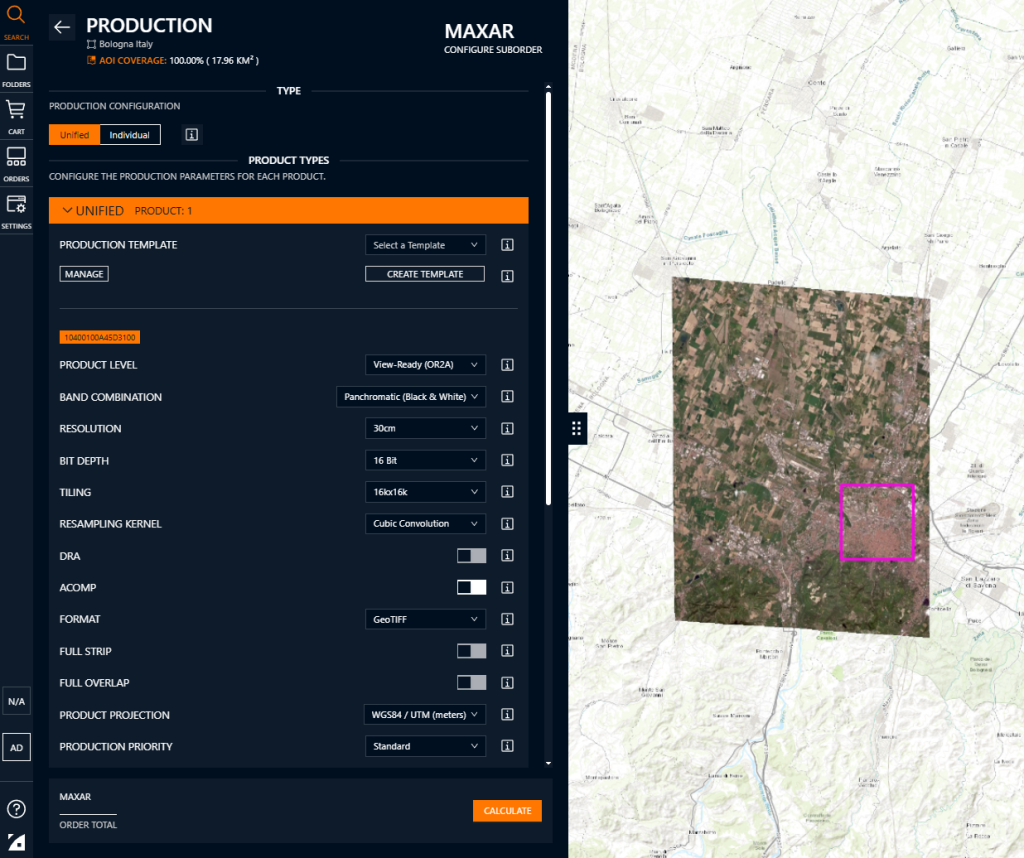
Task: Click the scroll up arrow of the panel
Action: (548, 87)
